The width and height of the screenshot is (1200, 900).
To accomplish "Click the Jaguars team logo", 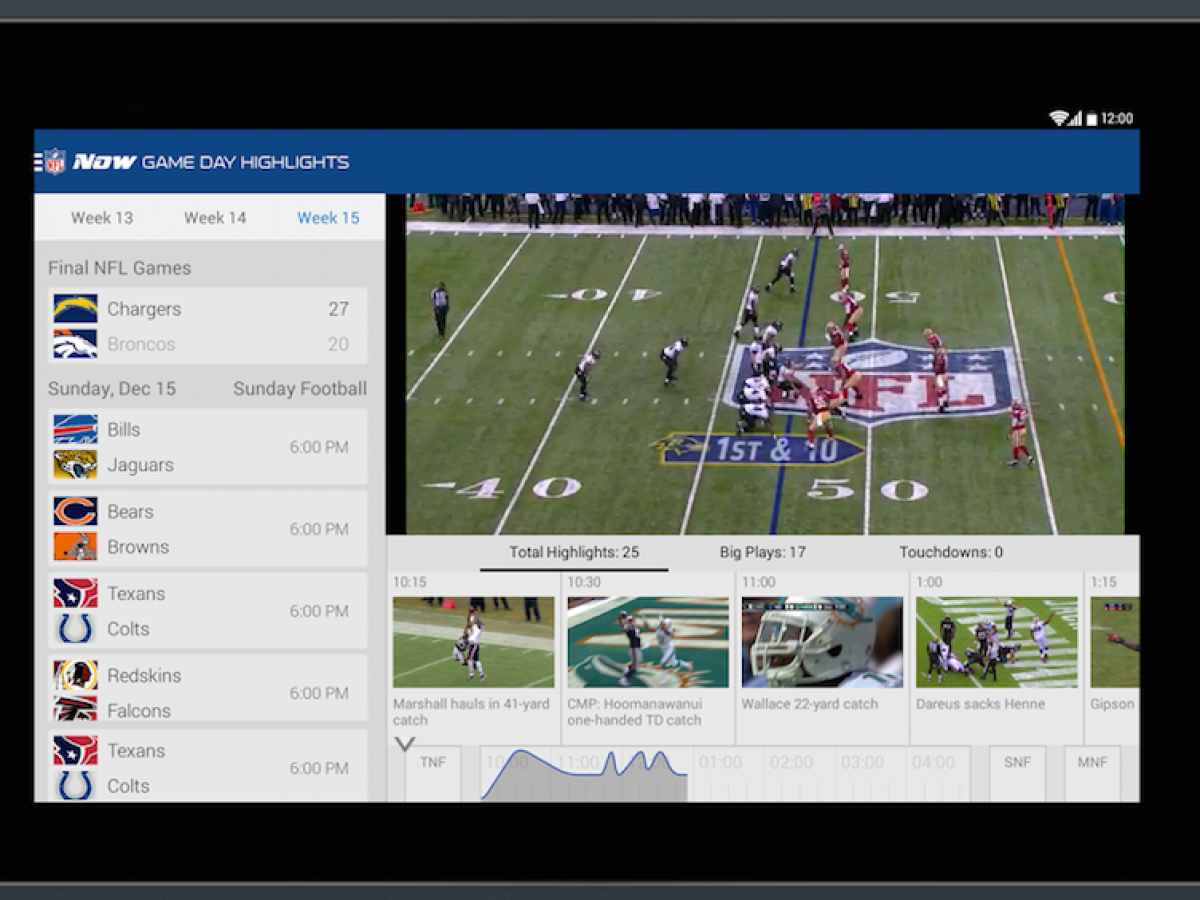I will (76, 465).
